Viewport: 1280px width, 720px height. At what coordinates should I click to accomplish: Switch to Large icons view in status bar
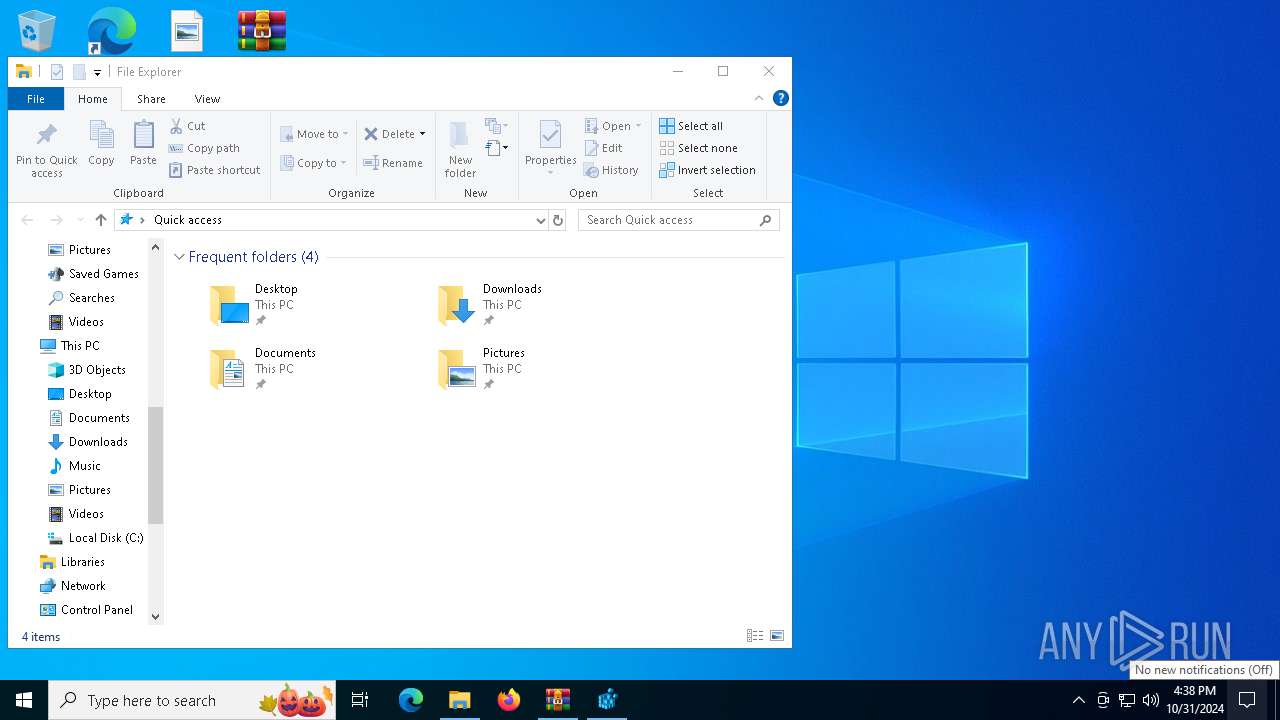point(777,636)
